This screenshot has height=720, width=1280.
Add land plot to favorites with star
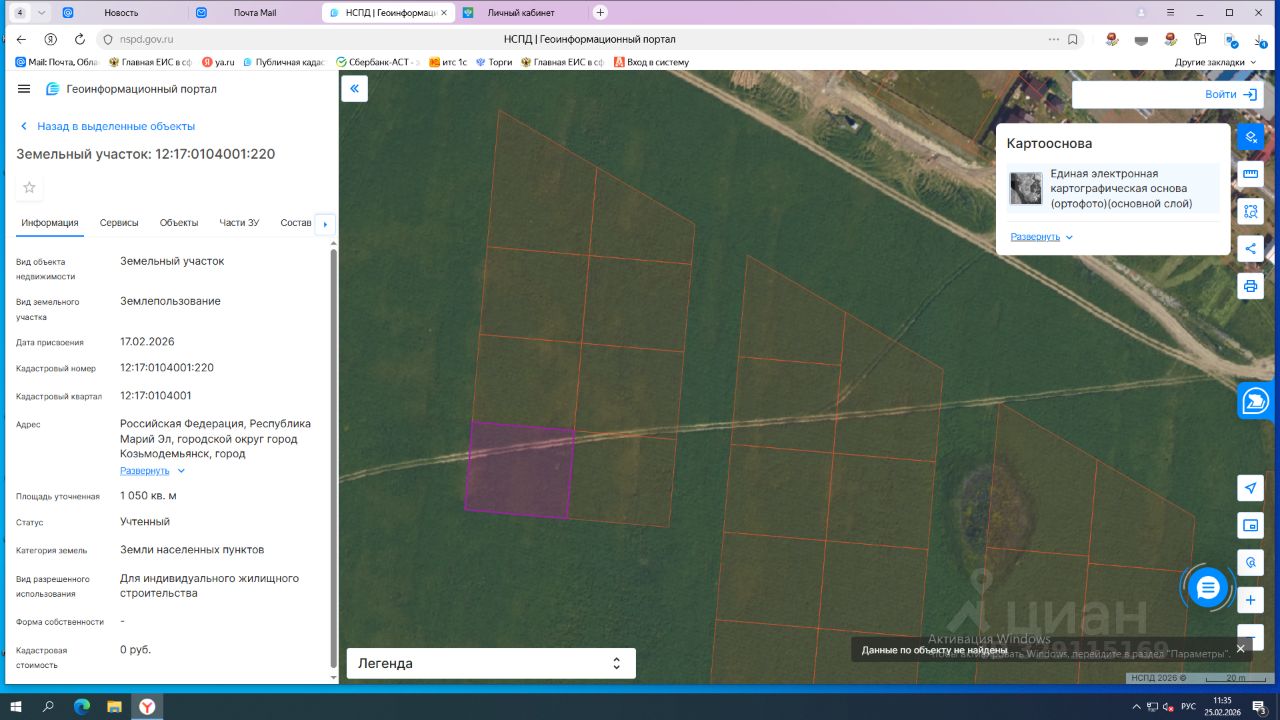29,187
